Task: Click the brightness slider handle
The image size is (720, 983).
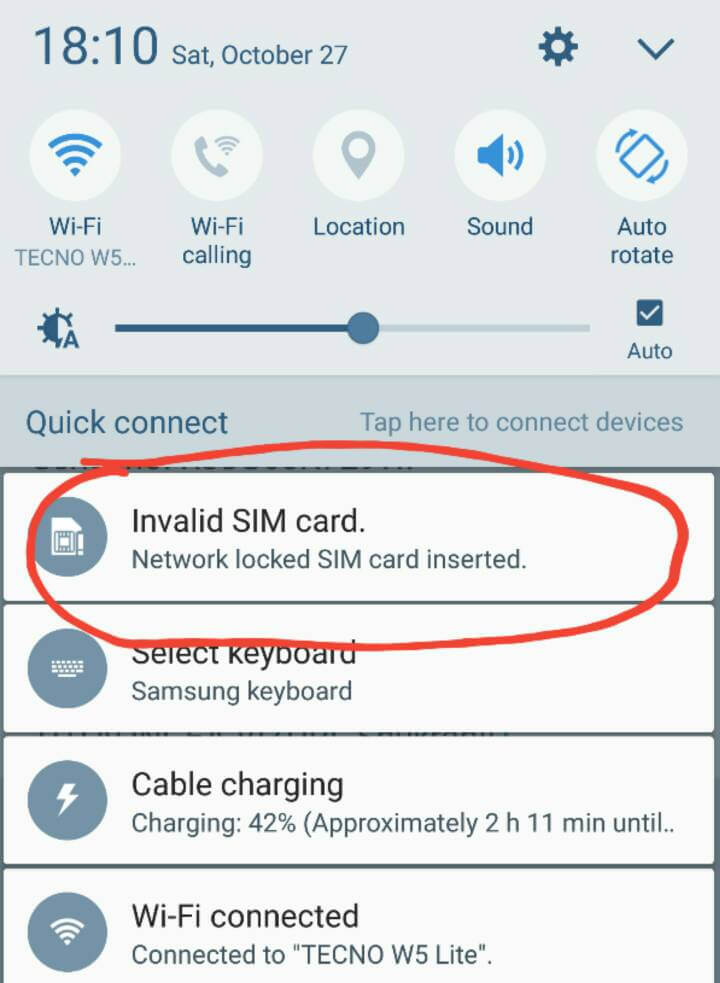Action: click(363, 328)
